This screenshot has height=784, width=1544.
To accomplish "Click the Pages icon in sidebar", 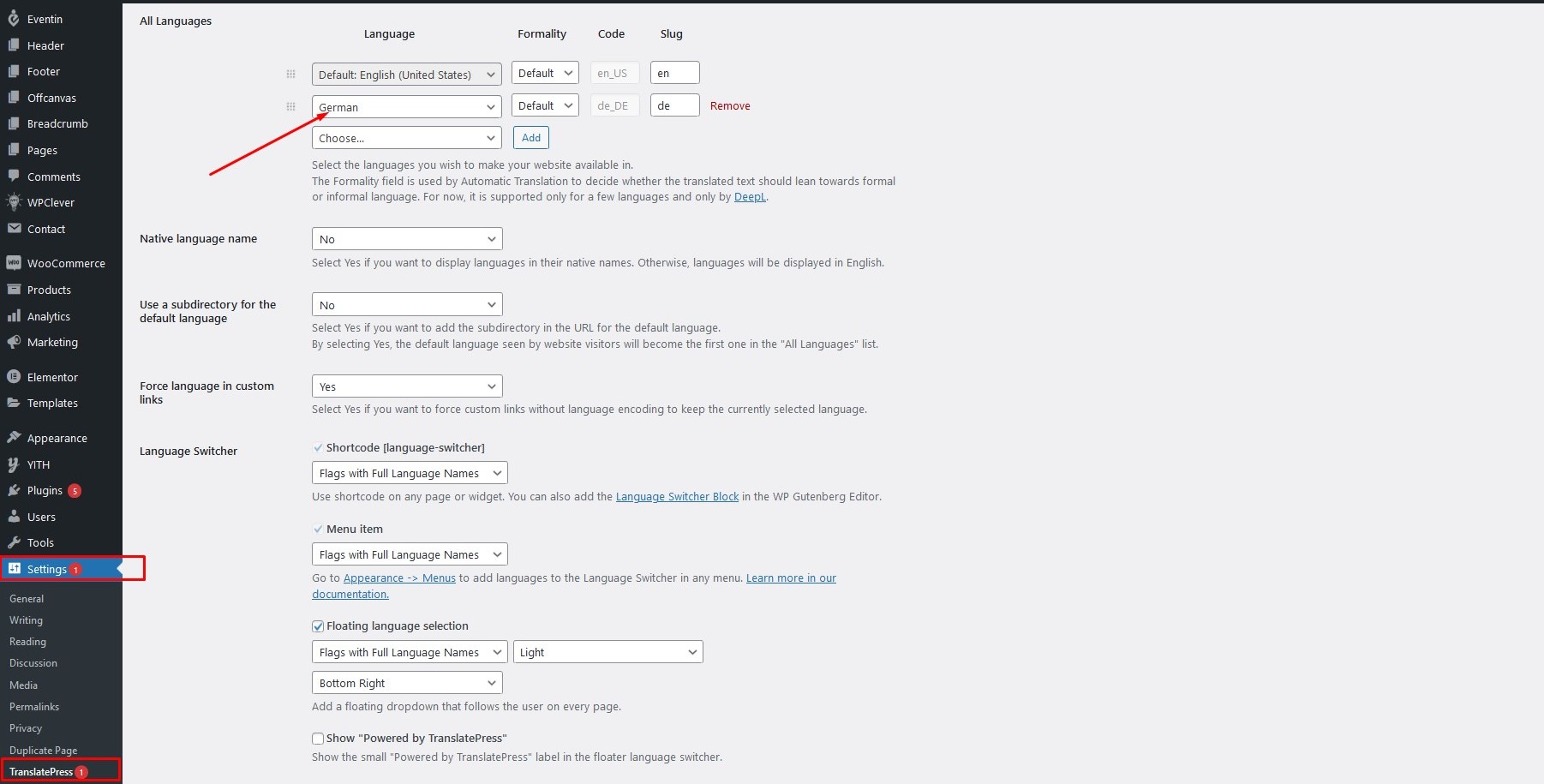I will [x=13, y=150].
